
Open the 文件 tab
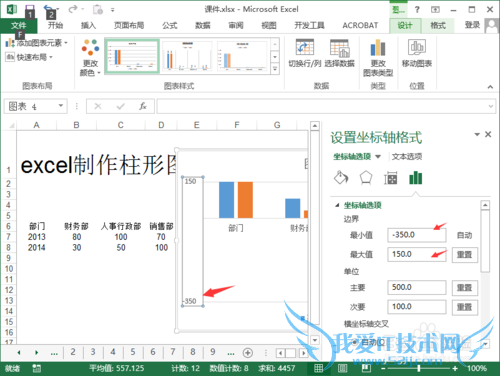point(18,25)
